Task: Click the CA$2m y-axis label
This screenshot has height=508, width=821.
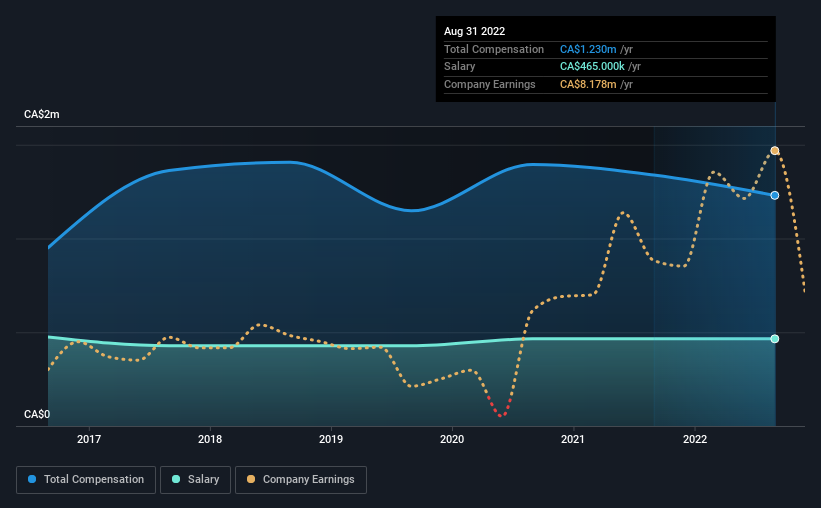Action: tap(42, 114)
